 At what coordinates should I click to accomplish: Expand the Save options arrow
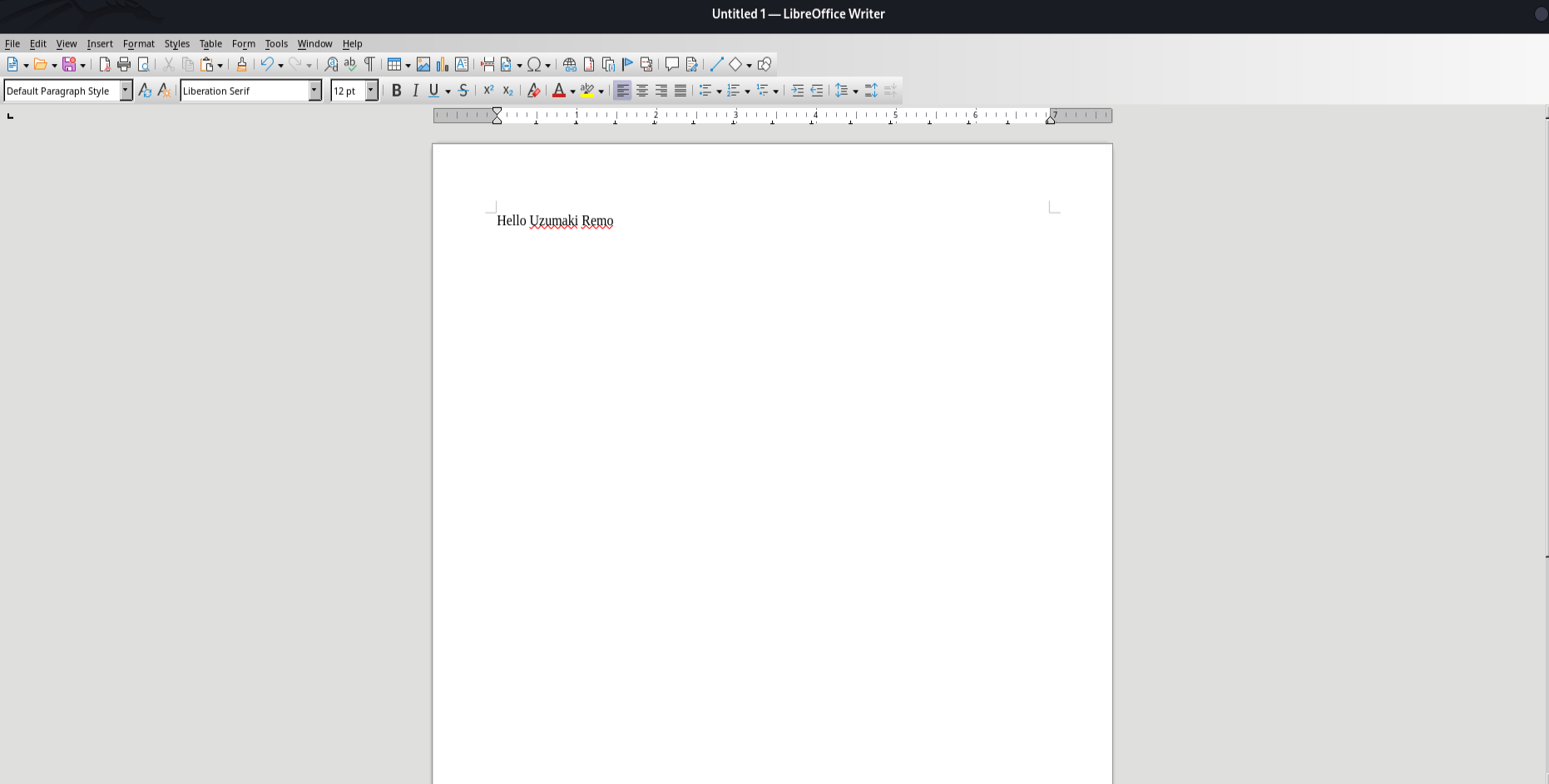click(x=82, y=65)
